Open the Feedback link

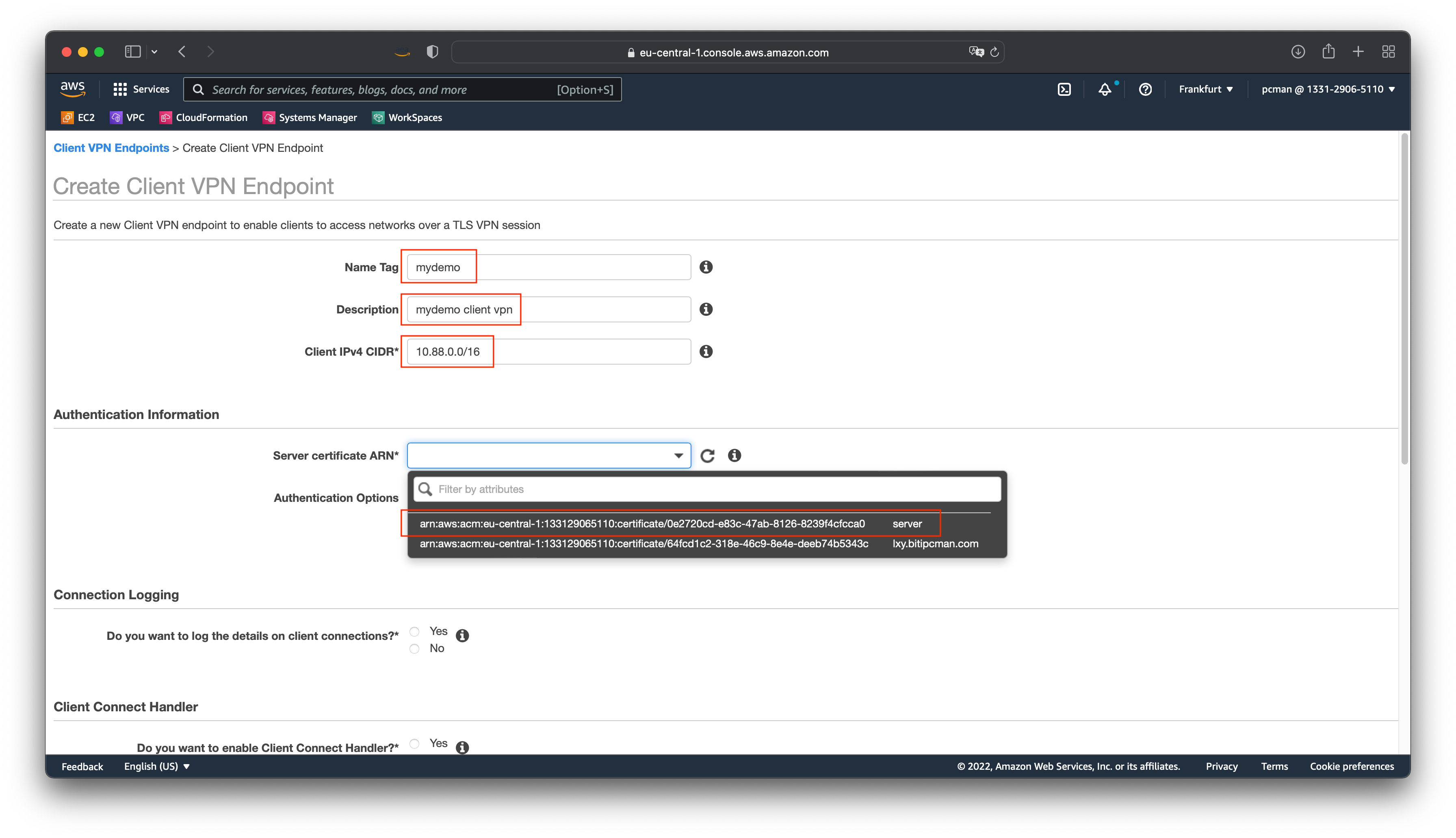(82, 766)
